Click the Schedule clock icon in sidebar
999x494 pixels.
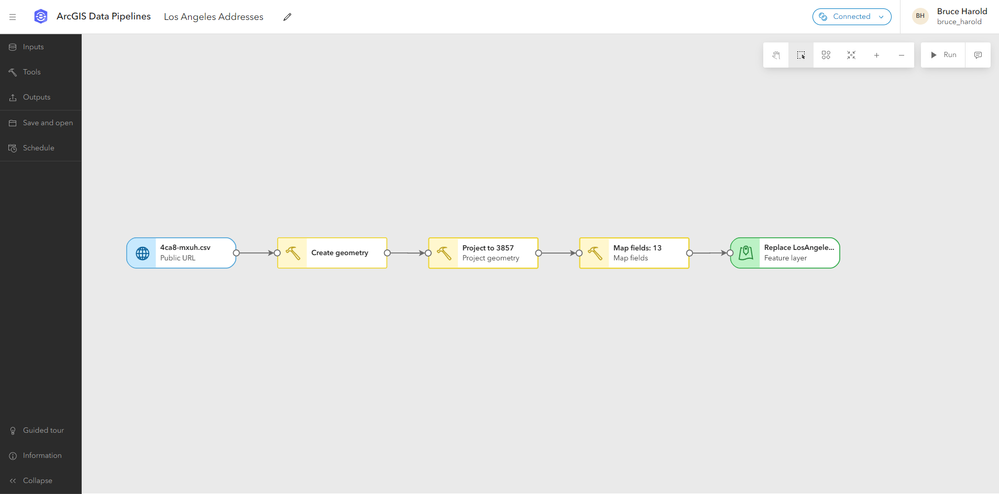12,148
